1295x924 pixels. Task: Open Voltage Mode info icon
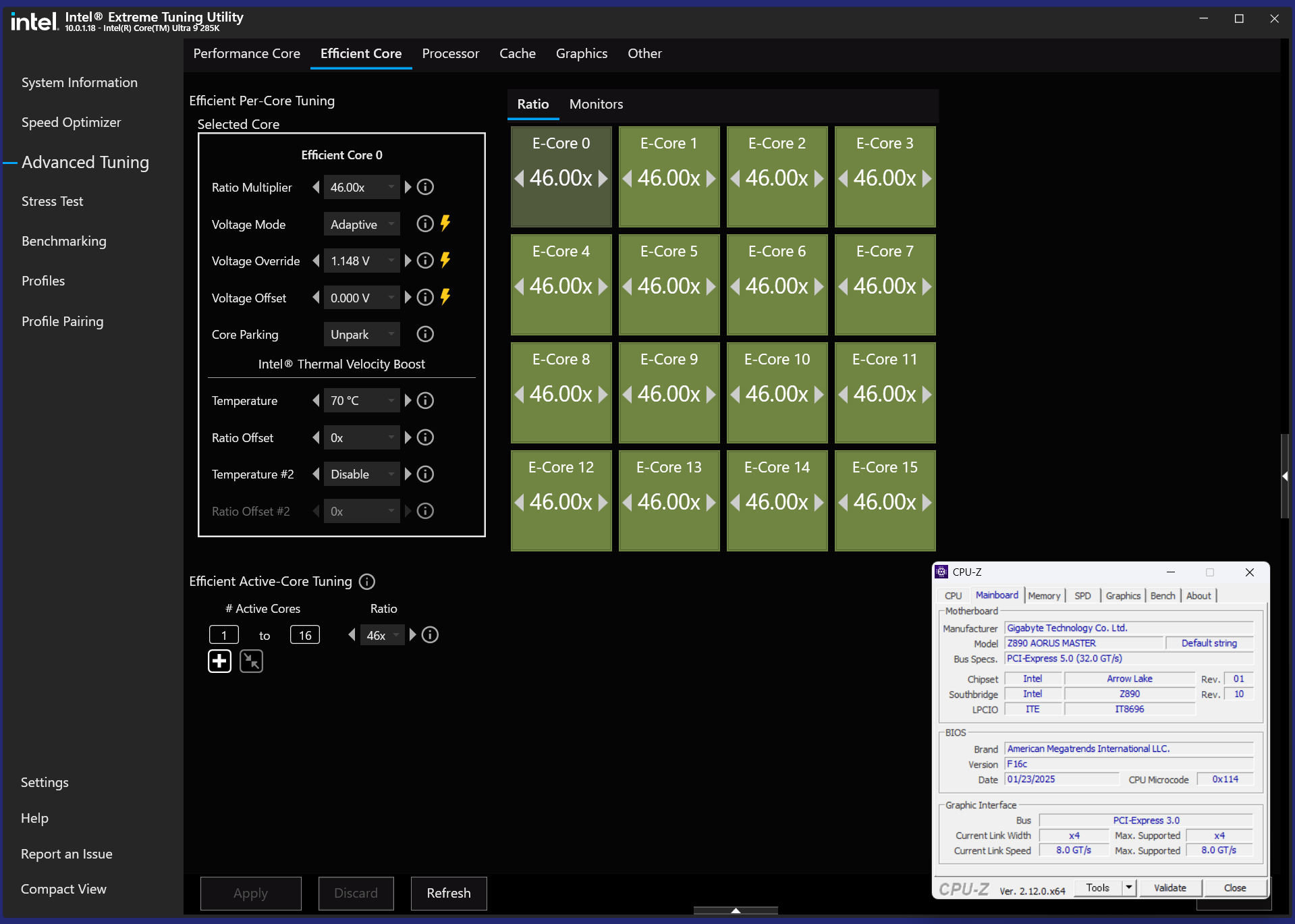click(425, 224)
